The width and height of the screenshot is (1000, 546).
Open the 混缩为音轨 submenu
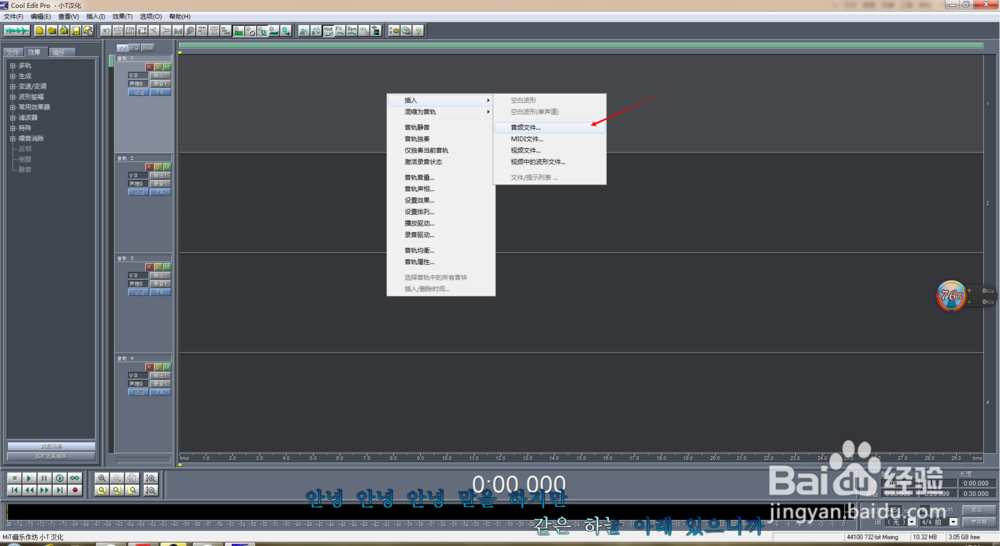(441, 112)
